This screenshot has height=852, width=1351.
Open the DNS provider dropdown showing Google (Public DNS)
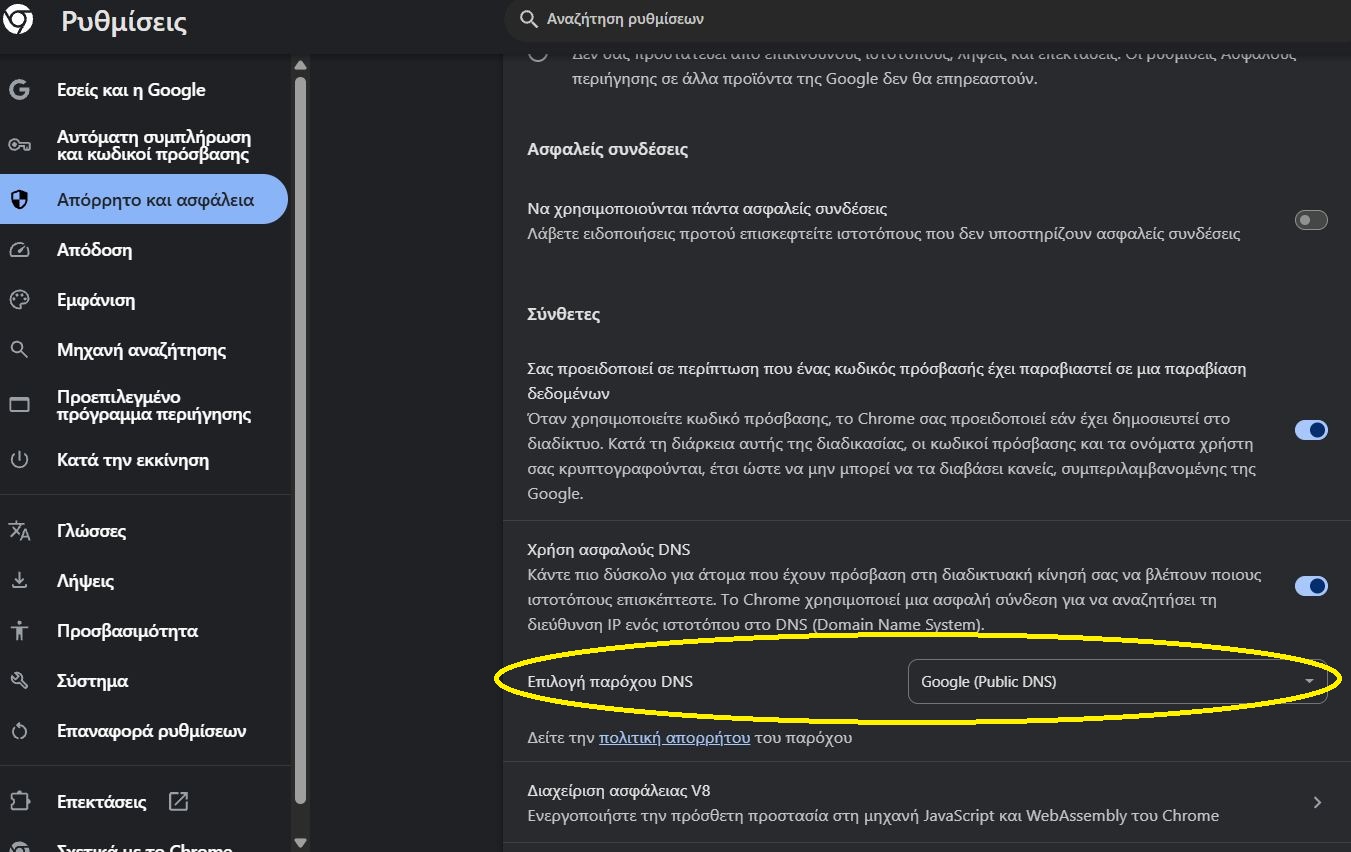pyautogui.click(x=1116, y=682)
